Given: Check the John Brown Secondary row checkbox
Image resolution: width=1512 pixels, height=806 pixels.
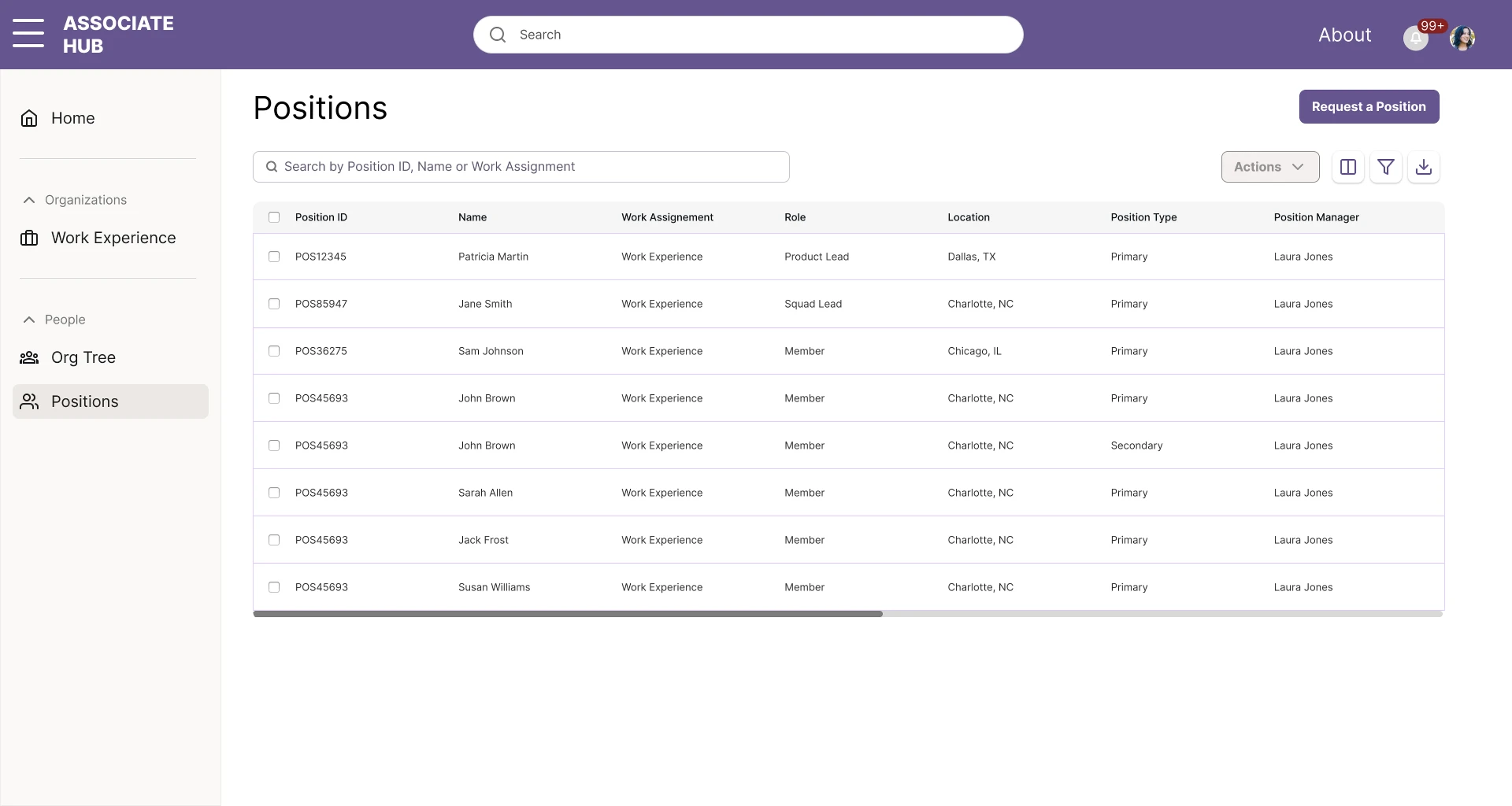Looking at the screenshot, I should click(274, 446).
